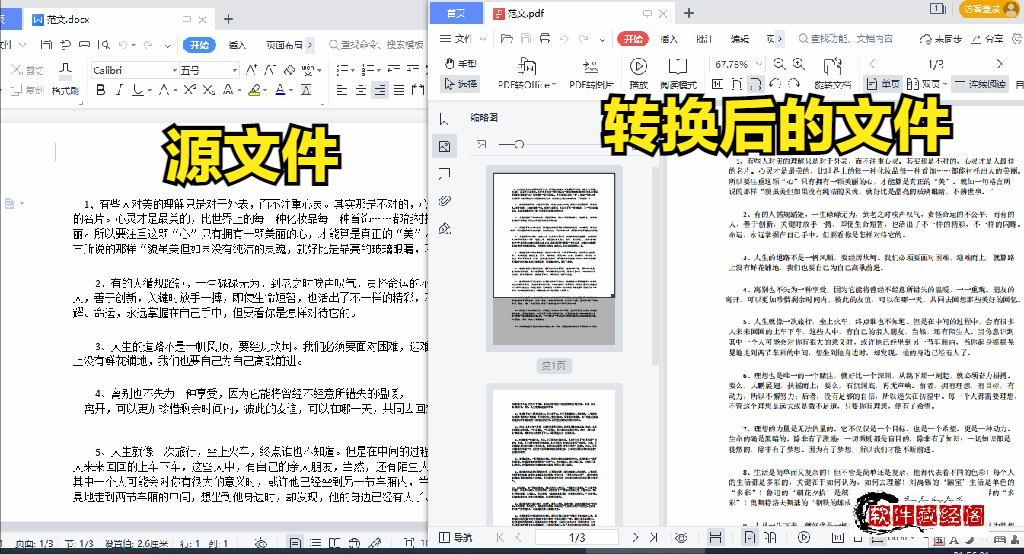Toggle 连续阅读 continuous reading
This screenshot has height=554, width=1024.
coord(980,84)
